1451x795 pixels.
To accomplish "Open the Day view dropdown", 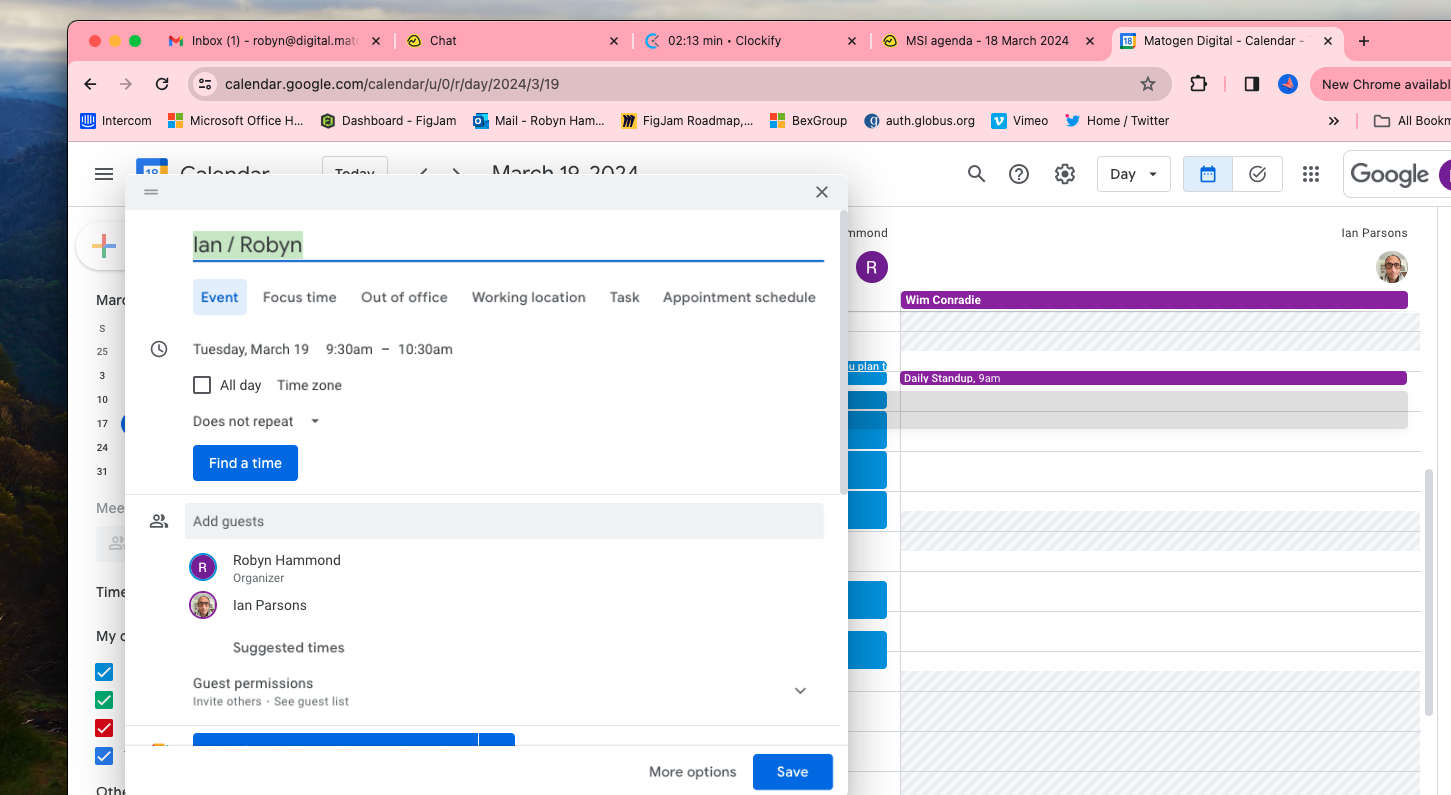I will (1133, 174).
